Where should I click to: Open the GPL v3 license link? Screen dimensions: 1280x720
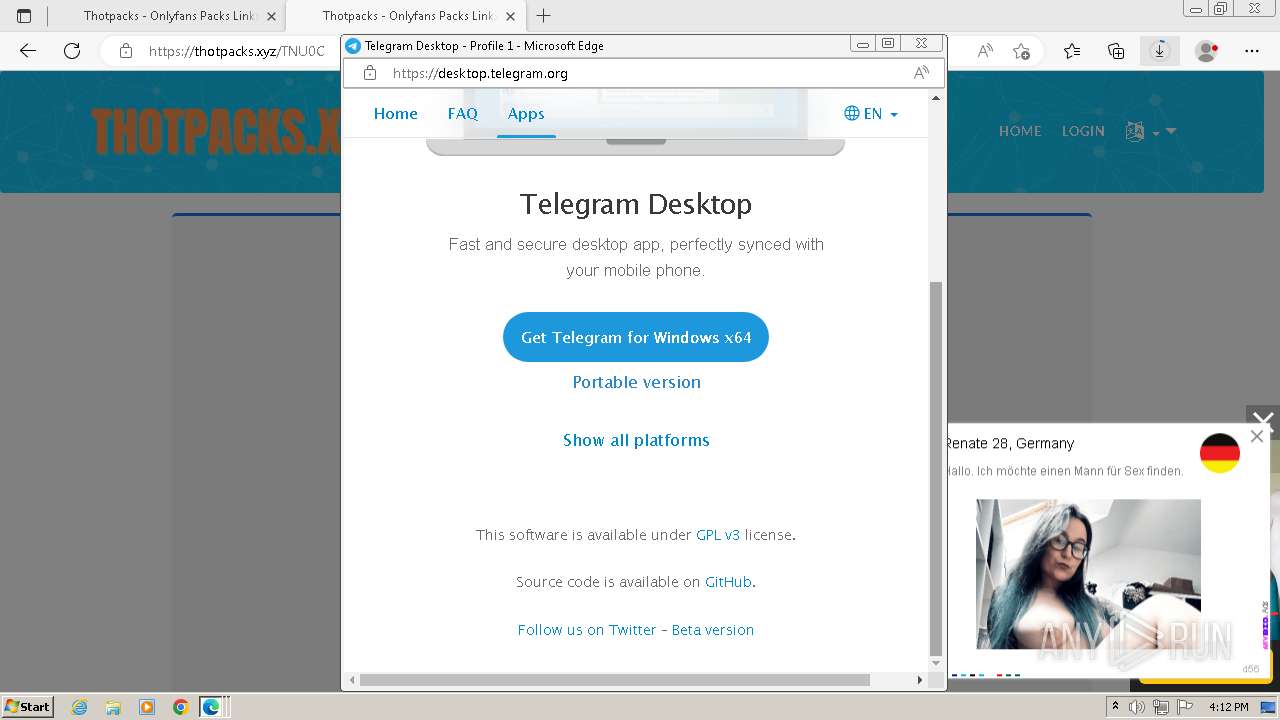(718, 535)
